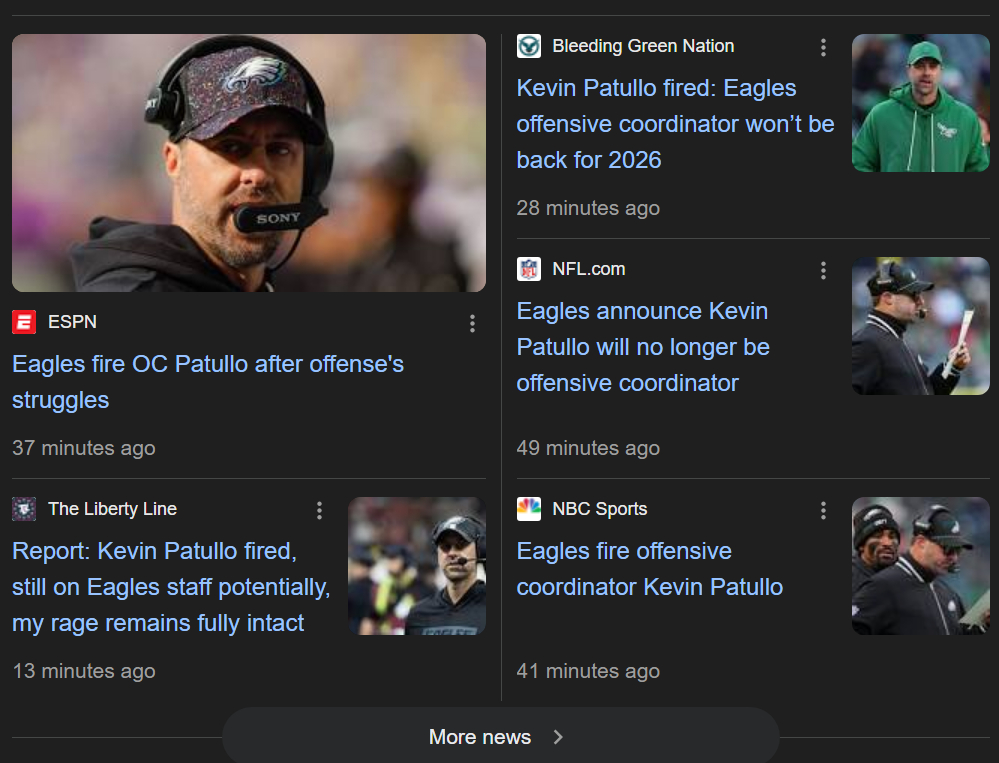Click the NBC Sports story thumbnail

pos(920,566)
